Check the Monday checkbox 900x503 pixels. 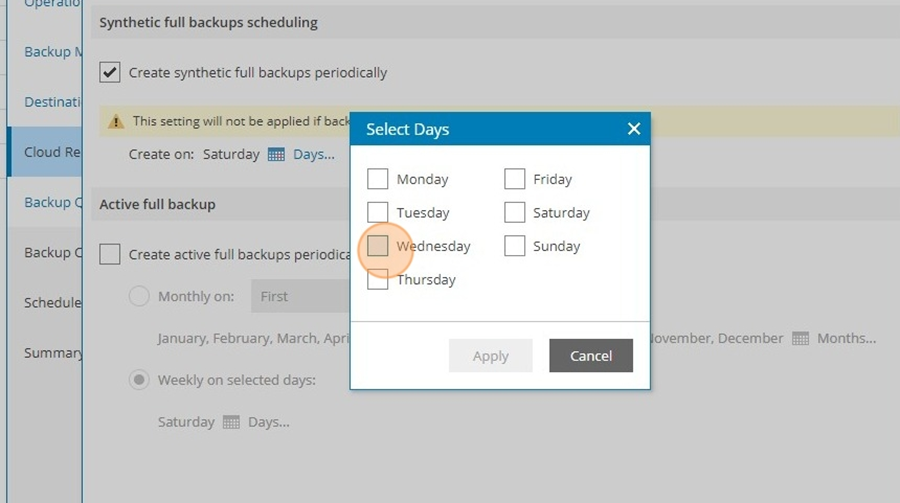[378, 179]
